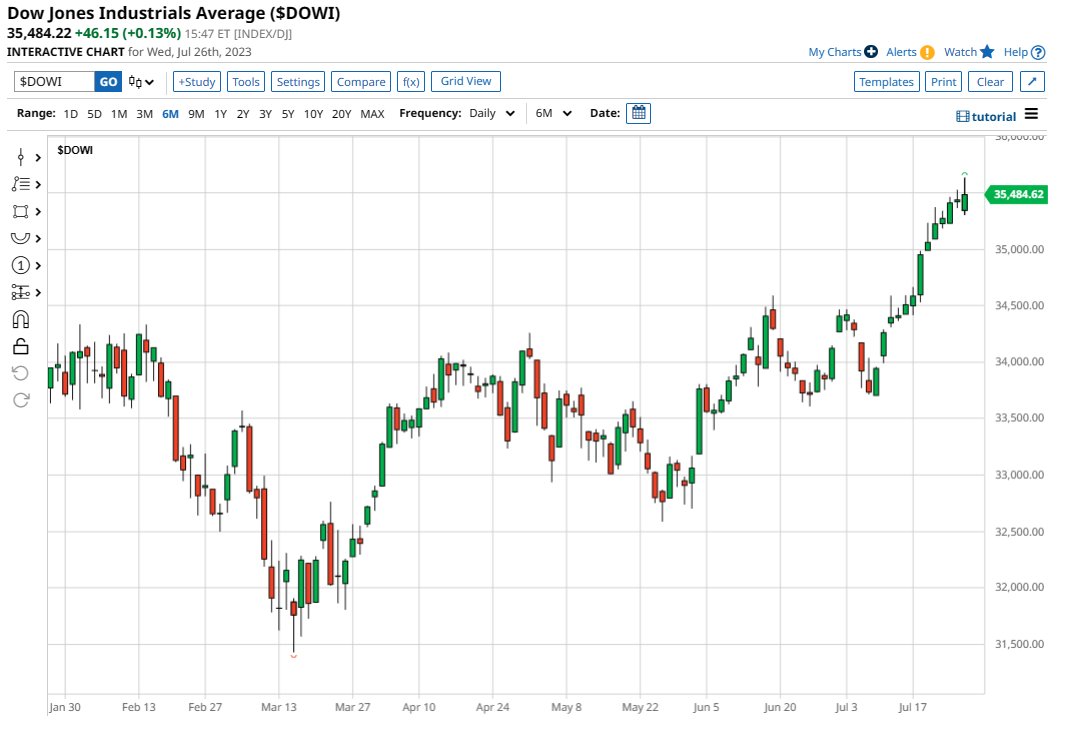Expand arc tool options chevron

tap(38, 238)
